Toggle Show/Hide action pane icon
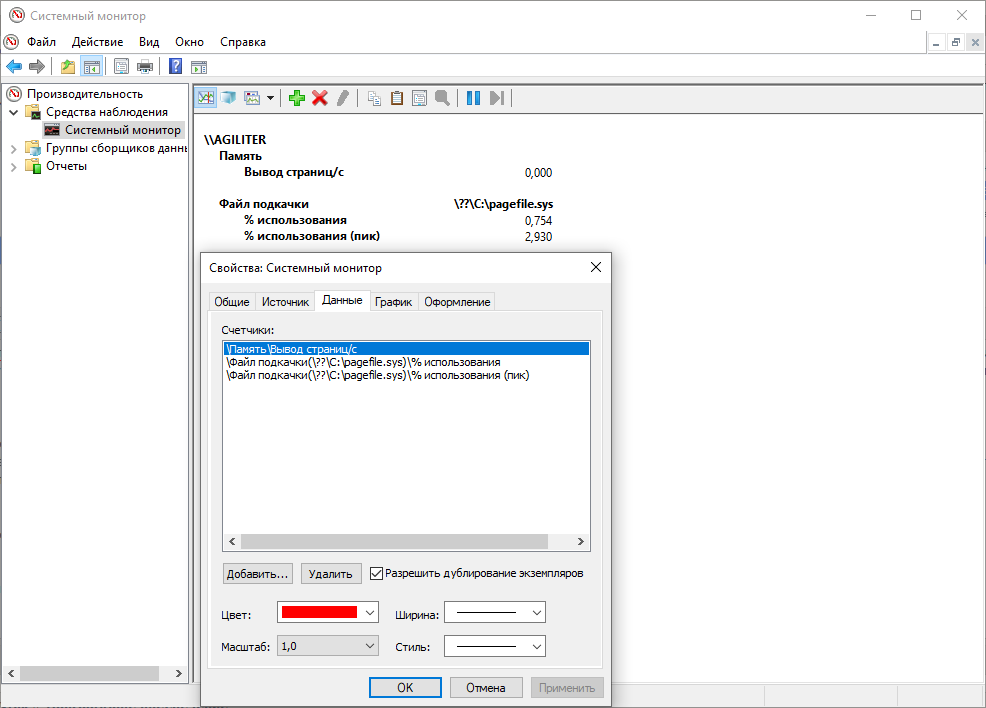 (x=199, y=66)
